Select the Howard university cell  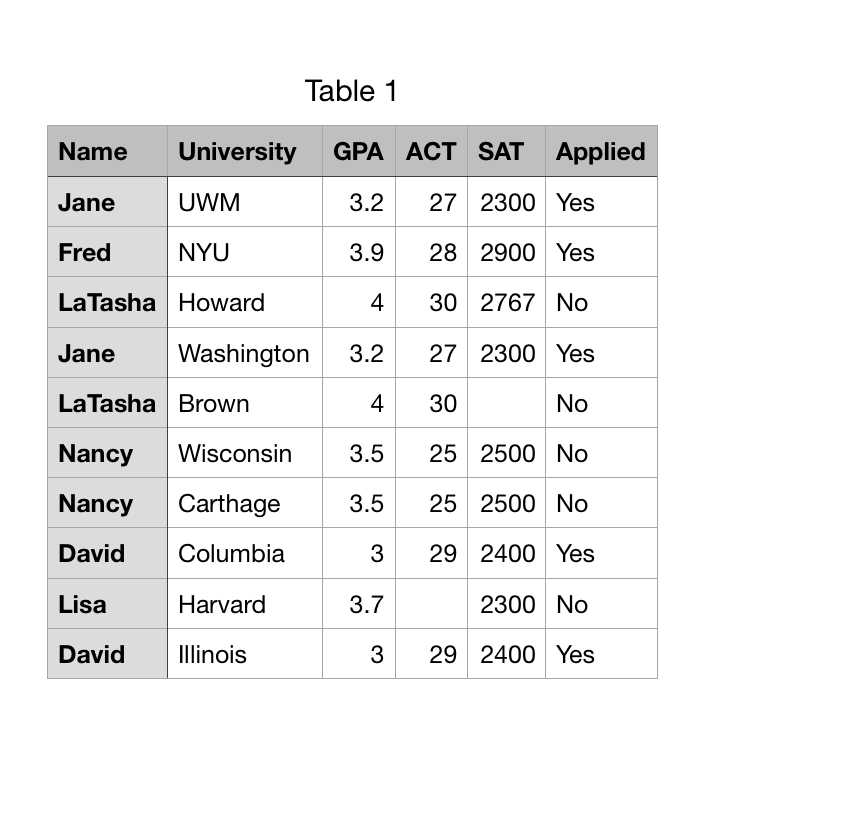tap(245, 302)
